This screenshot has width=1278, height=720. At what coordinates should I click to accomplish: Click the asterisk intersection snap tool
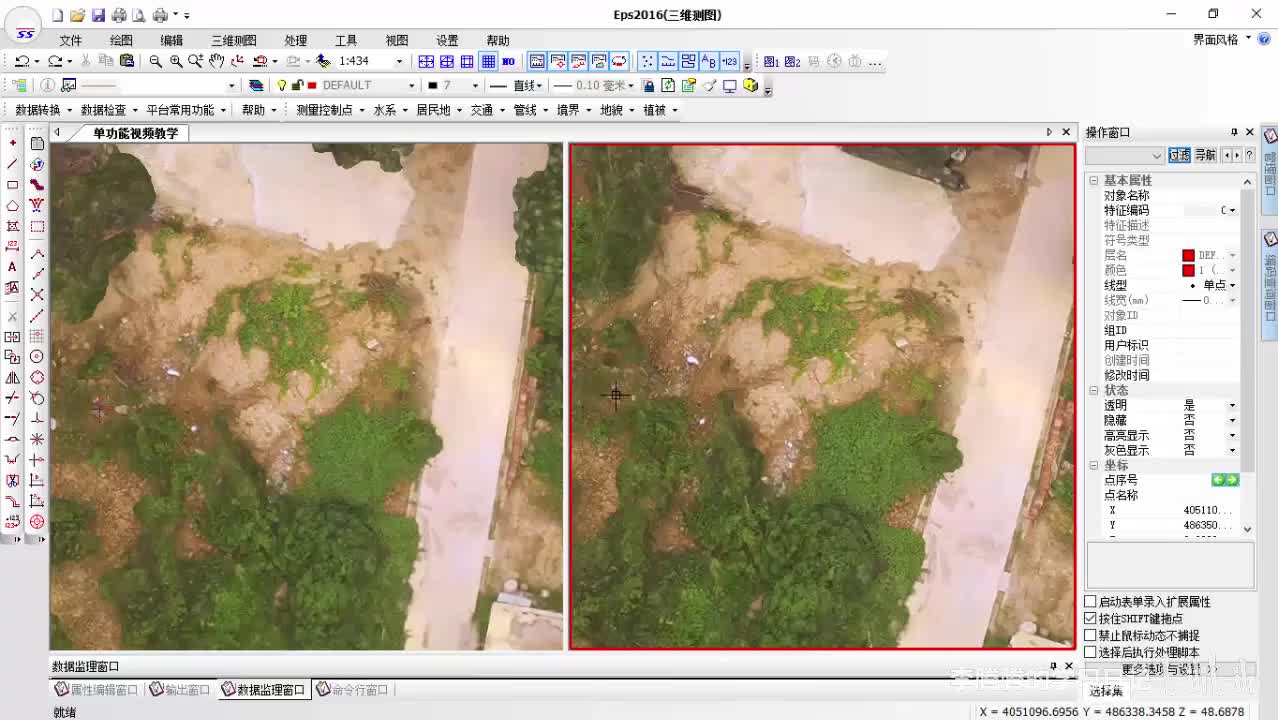(37, 439)
